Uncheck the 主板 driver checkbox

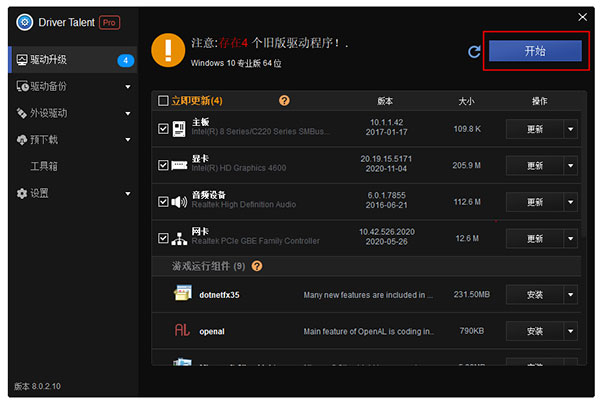(x=163, y=128)
